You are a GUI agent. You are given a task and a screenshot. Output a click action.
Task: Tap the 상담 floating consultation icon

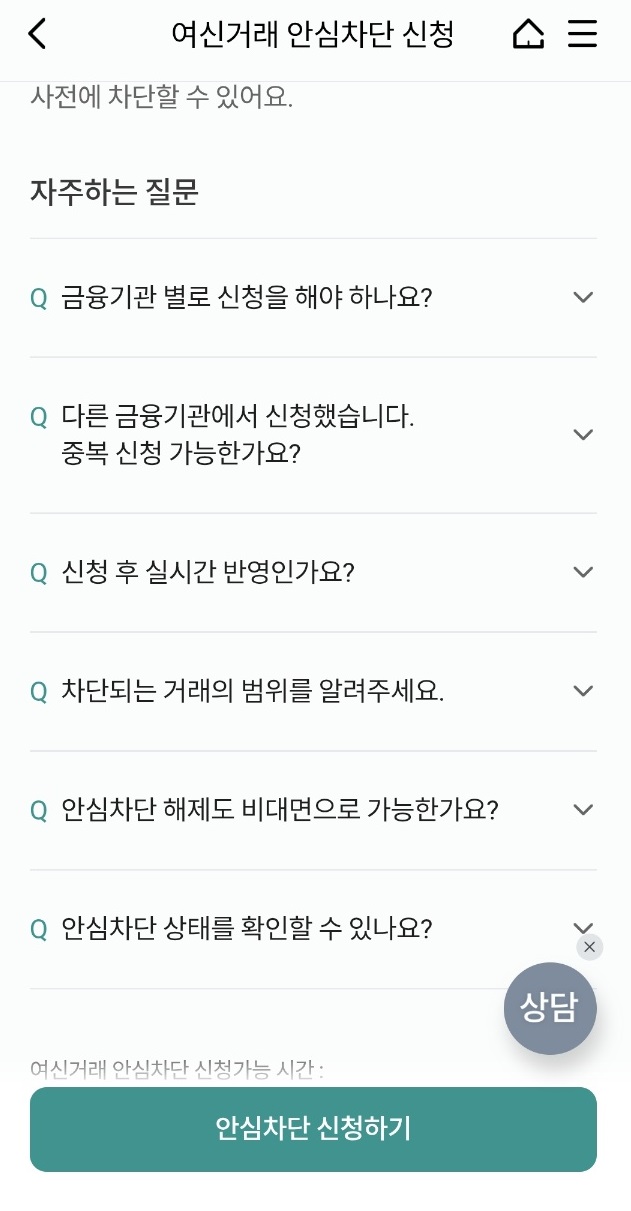tap(549, 1008)
